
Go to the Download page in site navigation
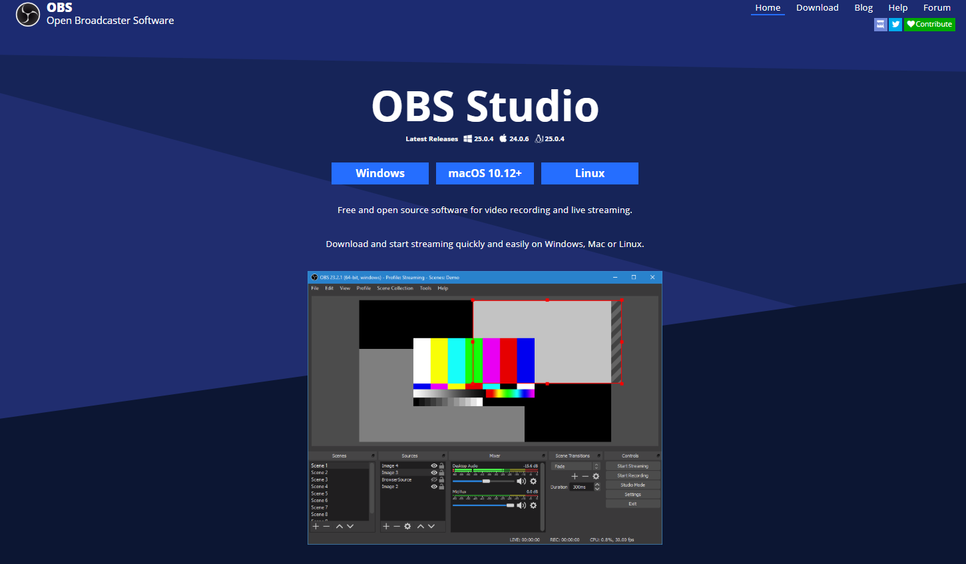click(x=817, y=7)
